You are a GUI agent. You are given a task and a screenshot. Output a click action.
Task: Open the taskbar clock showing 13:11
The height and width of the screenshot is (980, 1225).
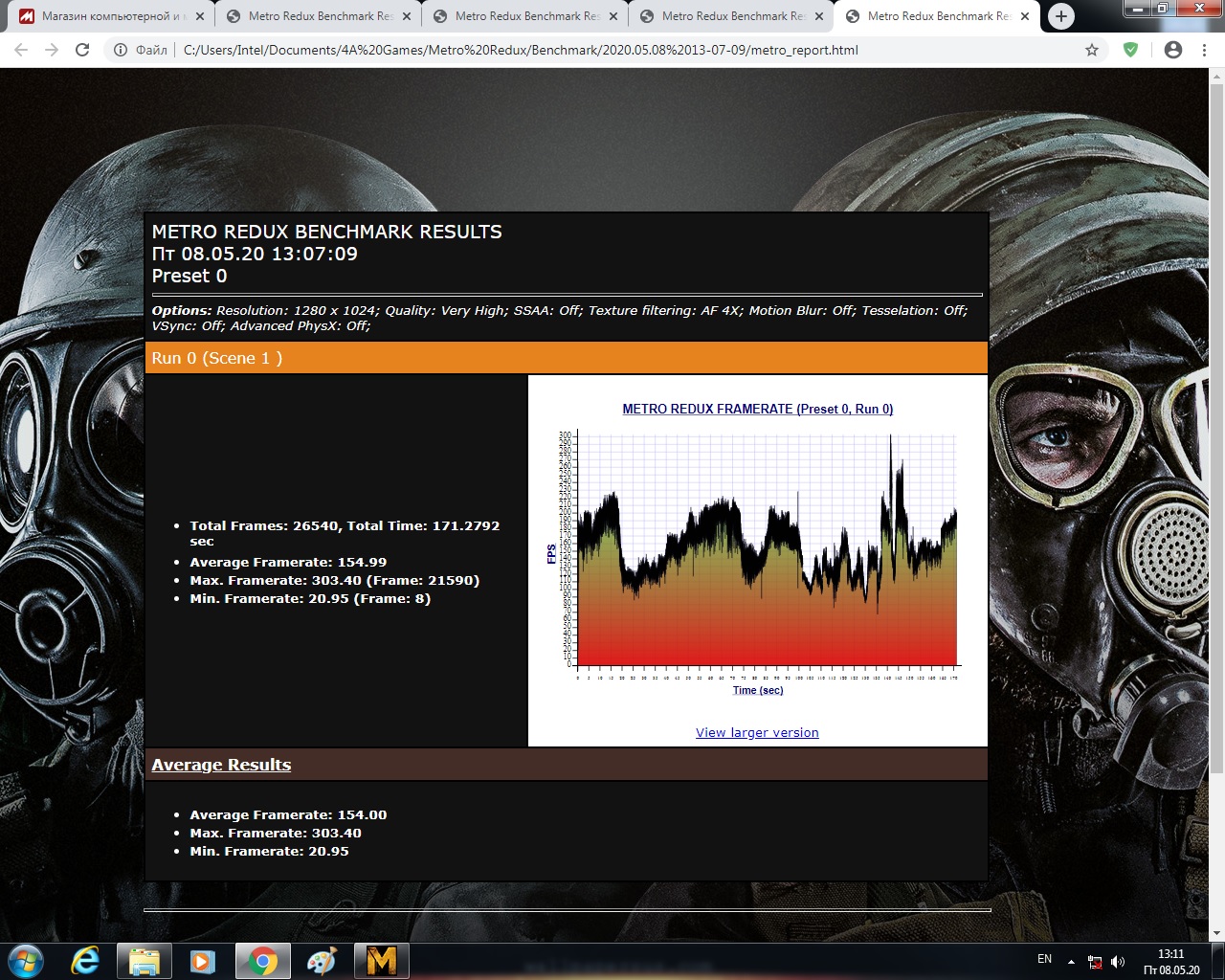pos(1171,962)
